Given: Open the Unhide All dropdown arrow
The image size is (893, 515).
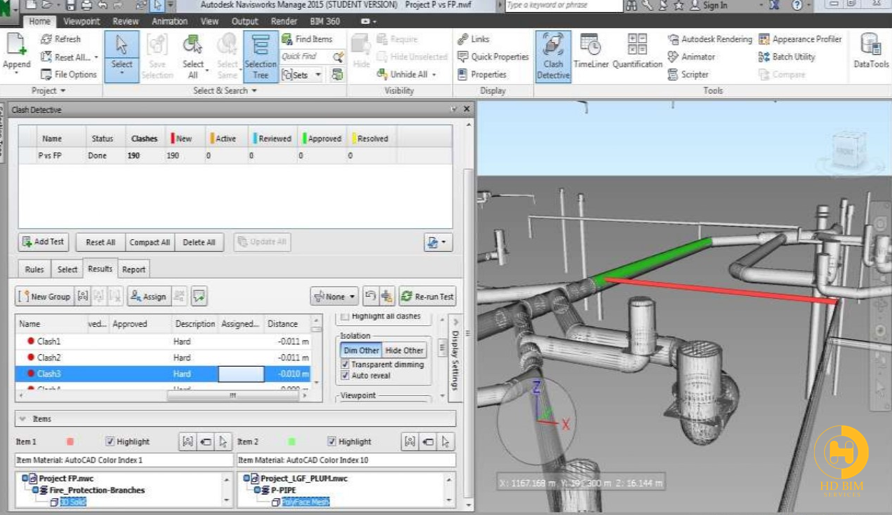Looking at the screenshot, I should [435, 75].
